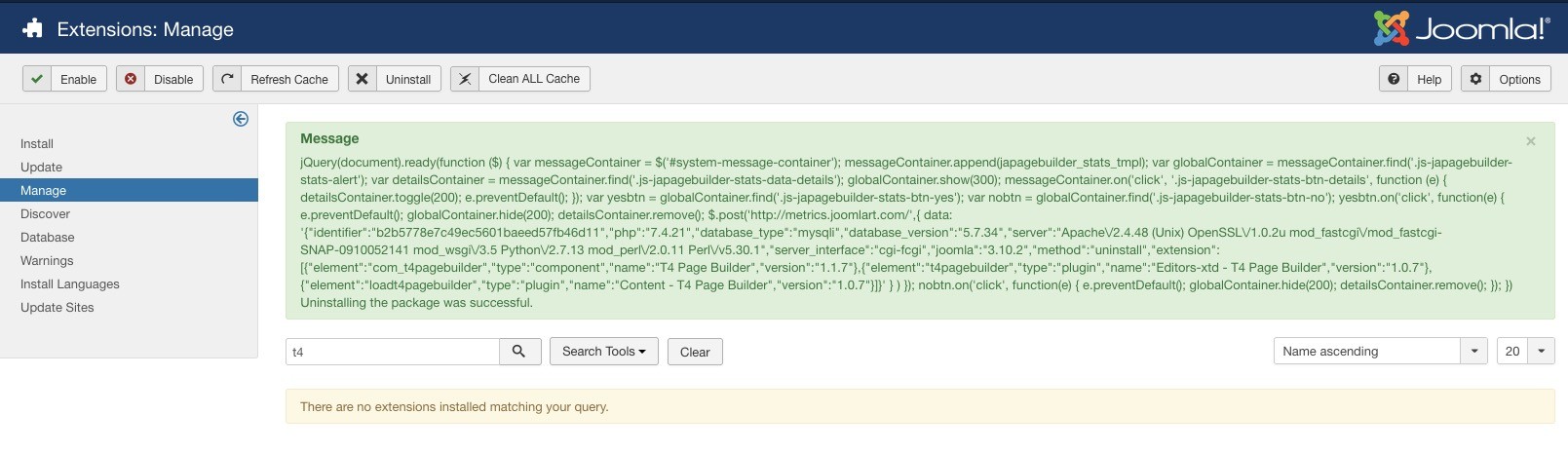The width and height of the screenshot is (1568, 452).
Task: Click the Refresh Cache arrow icon
Action: pyautogui.click(x=227, y=79)
